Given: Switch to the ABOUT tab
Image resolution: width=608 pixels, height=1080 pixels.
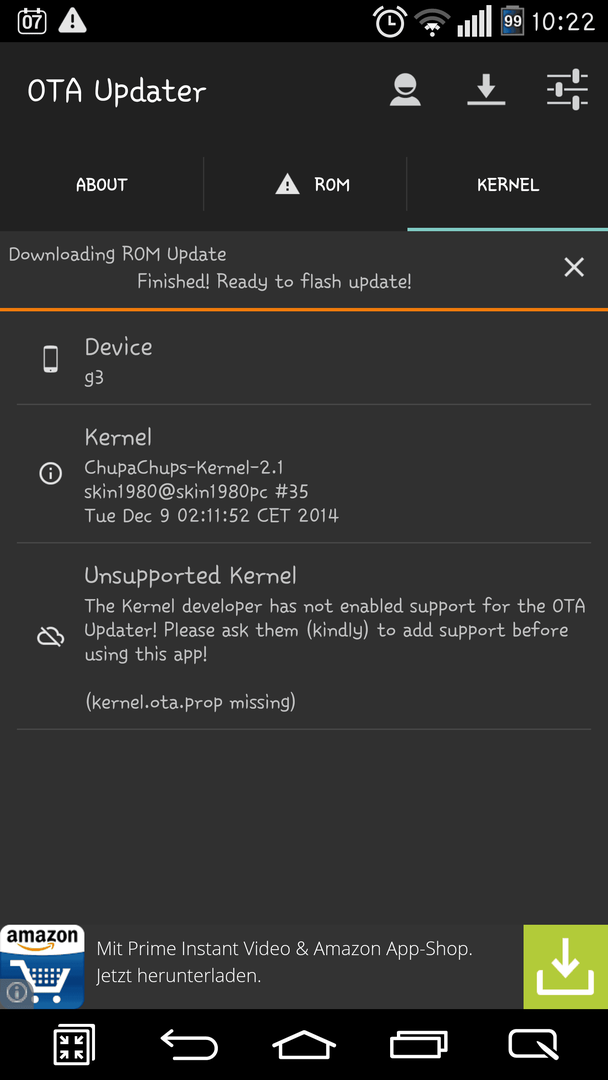Looking at the screenshot, I should pos(102,185).
